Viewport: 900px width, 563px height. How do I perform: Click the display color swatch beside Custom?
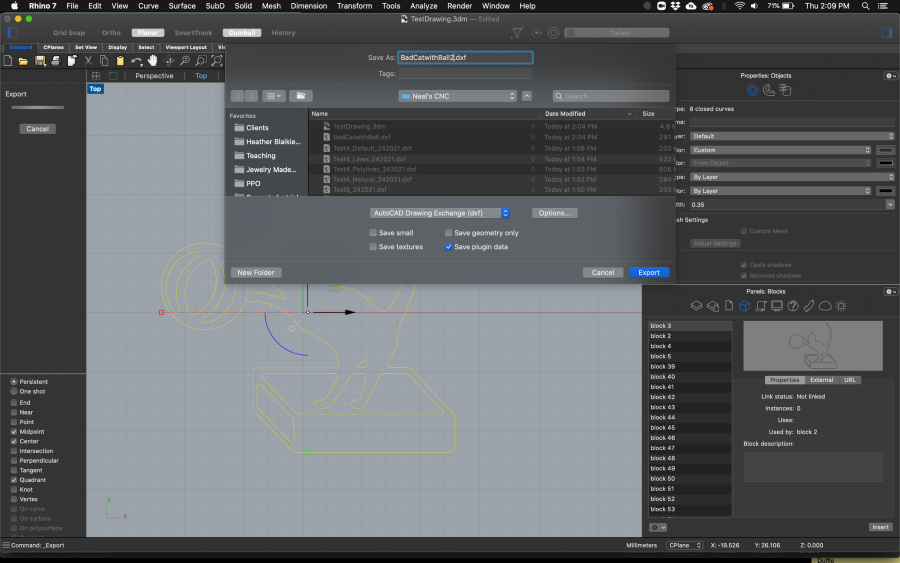(885, 150)
